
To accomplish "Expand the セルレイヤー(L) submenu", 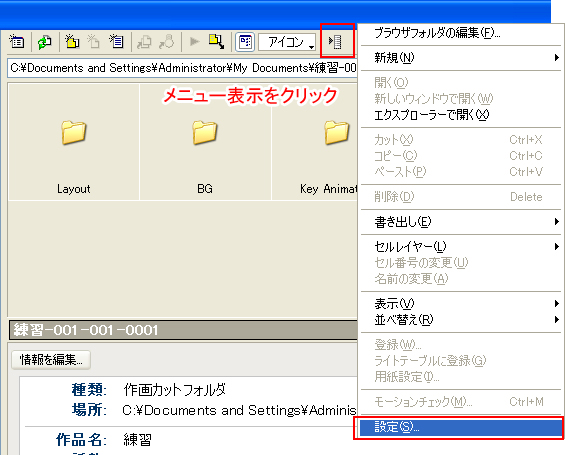I will point(461,247).
